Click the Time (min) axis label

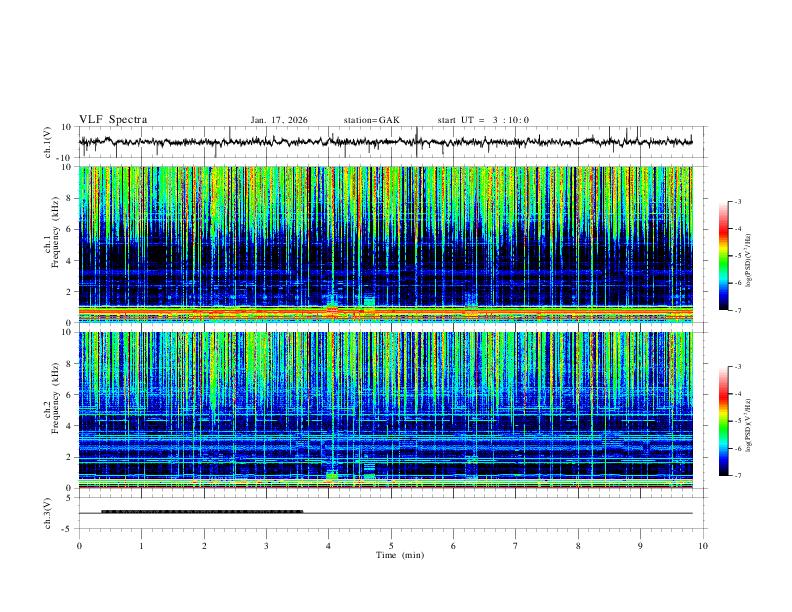[400, 555]
